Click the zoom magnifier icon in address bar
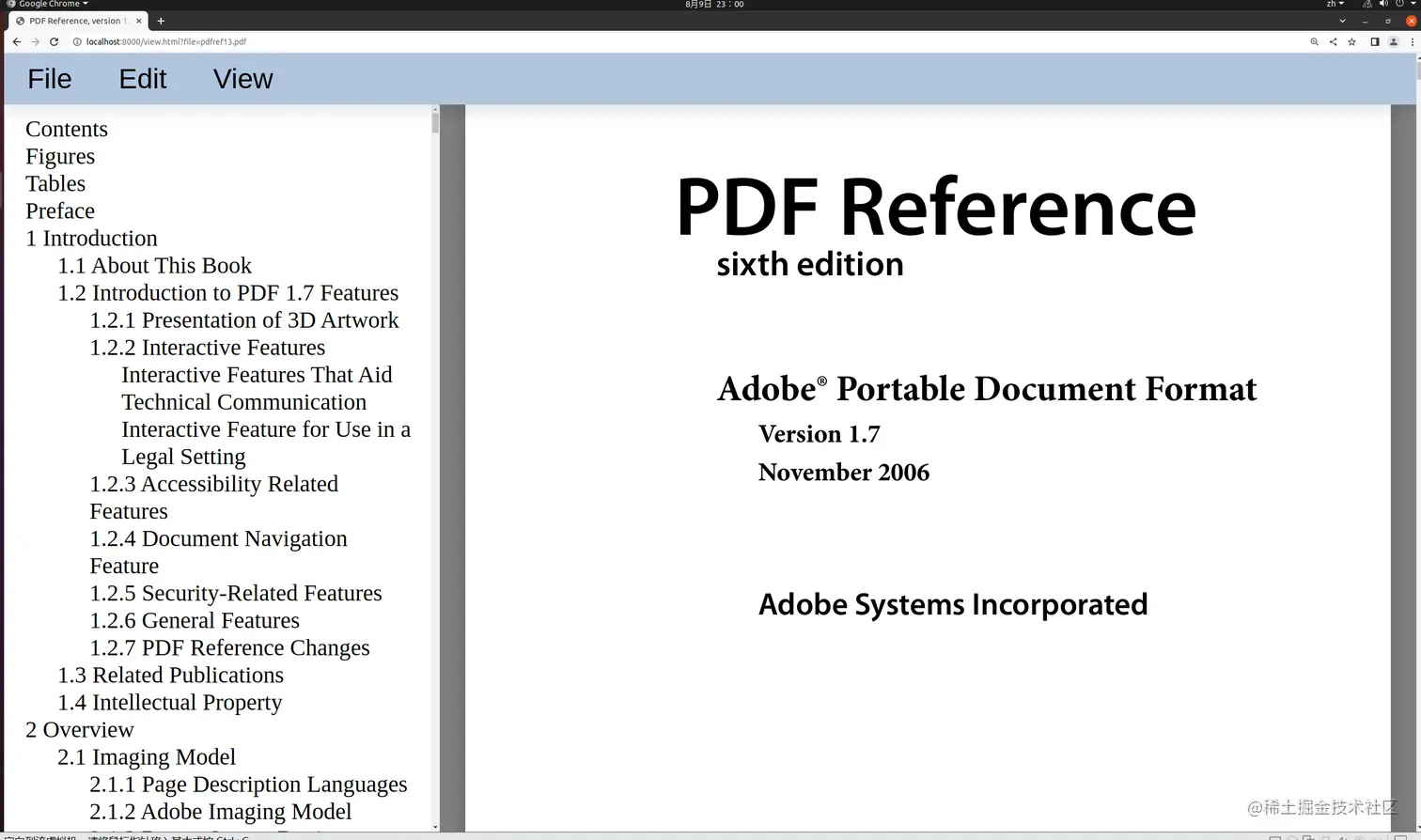Viewport: 1421px width, 840px height. 1314,41
